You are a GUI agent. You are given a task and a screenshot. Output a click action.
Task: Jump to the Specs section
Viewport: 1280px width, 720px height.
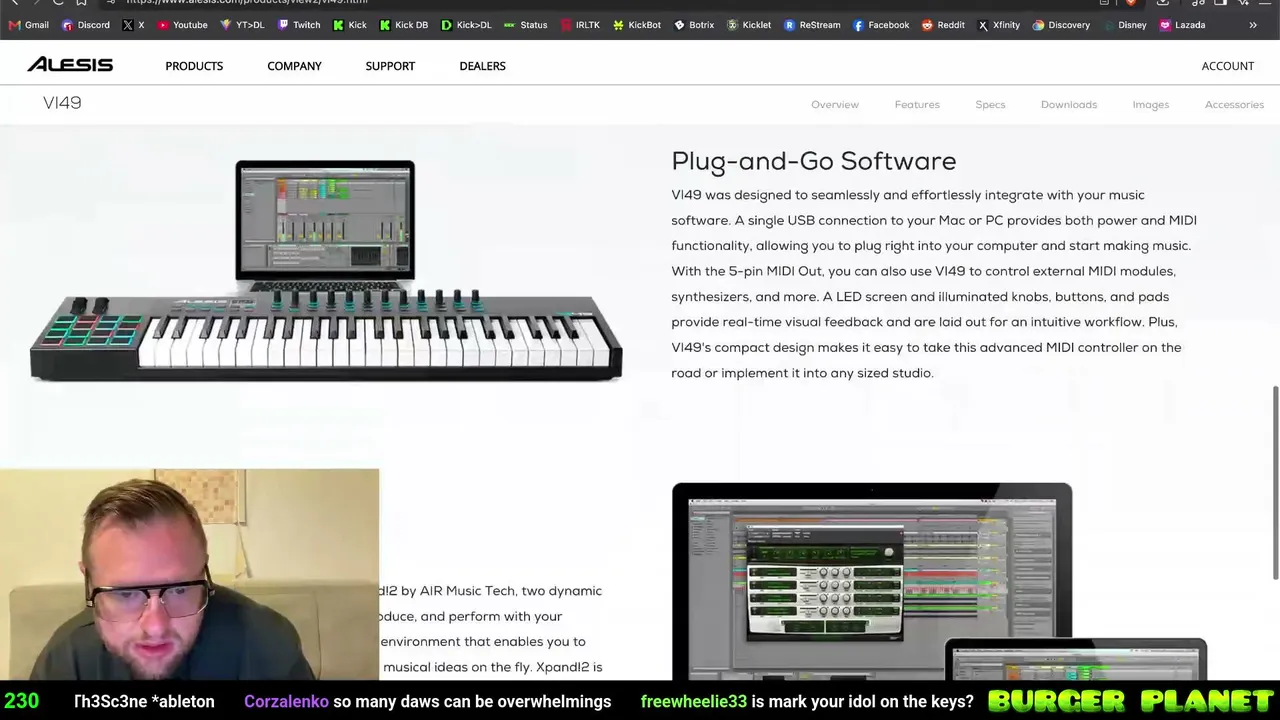(x=990, y=104)
